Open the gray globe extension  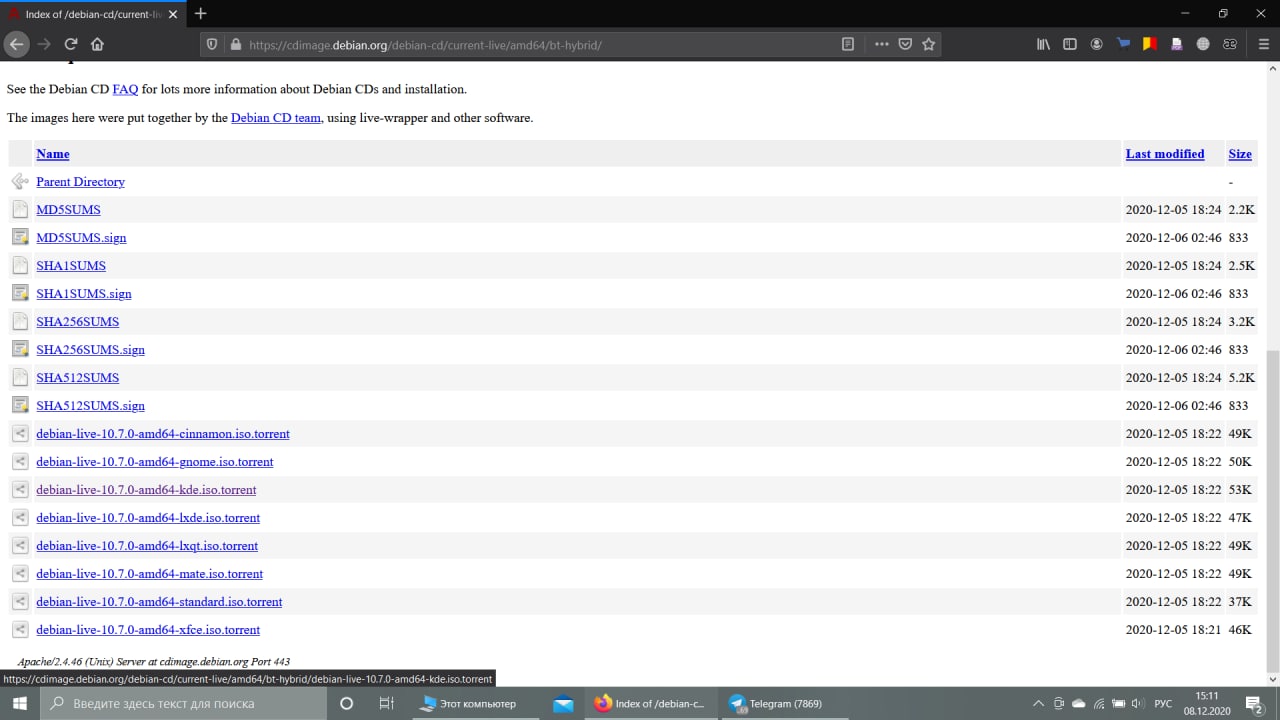(1203, 44)
